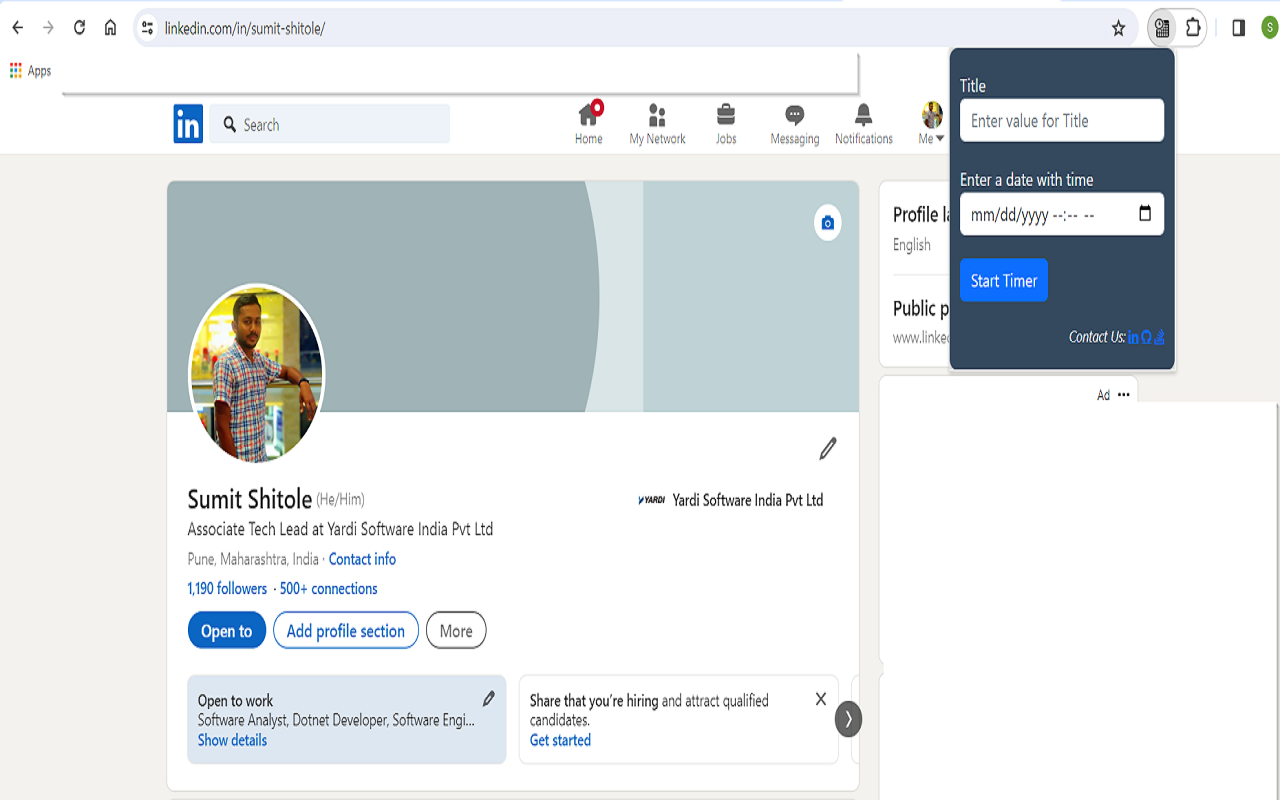Go to LinkedIn Home
This screenshot has width=1280, height=800.
(x=589, y=124)
